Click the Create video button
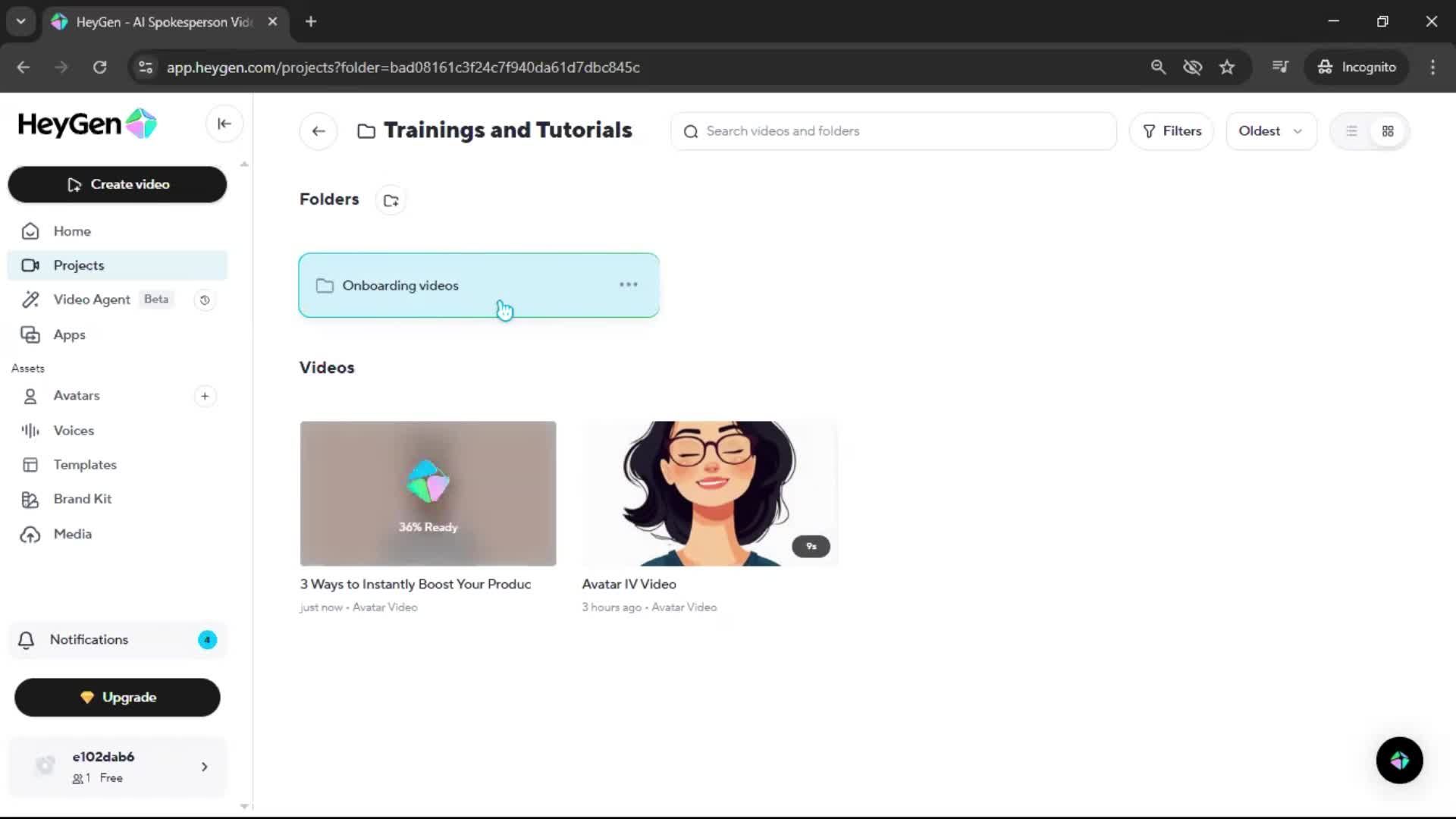The height and width of the screenshot is (819, 1456). 118,184
